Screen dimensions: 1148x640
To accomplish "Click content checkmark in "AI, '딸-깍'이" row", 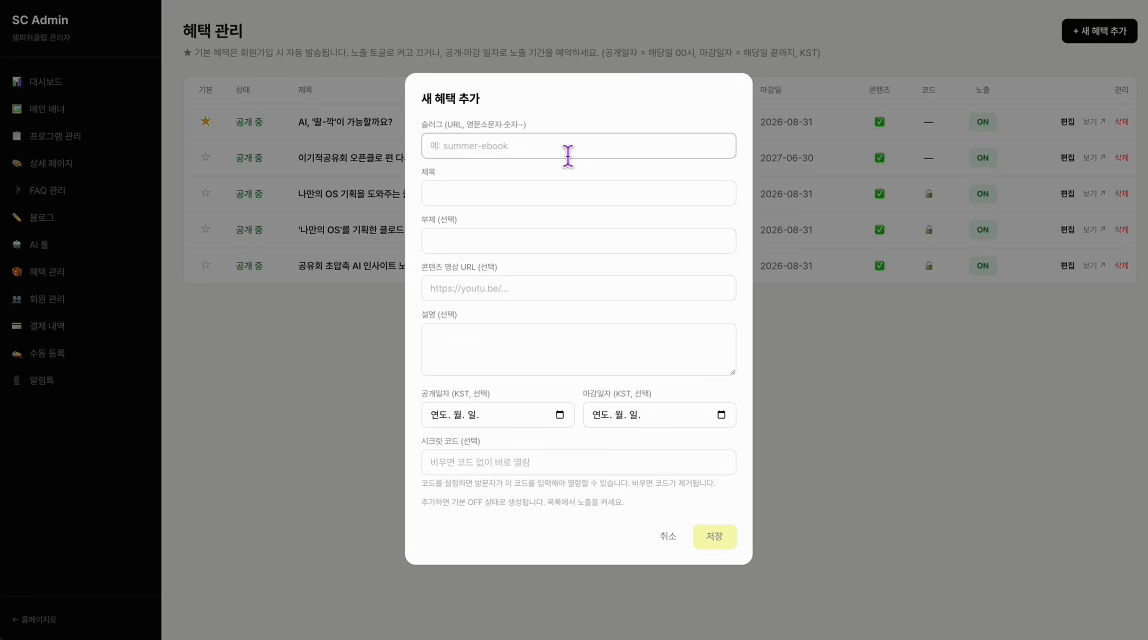I will (x=879, y=122).
